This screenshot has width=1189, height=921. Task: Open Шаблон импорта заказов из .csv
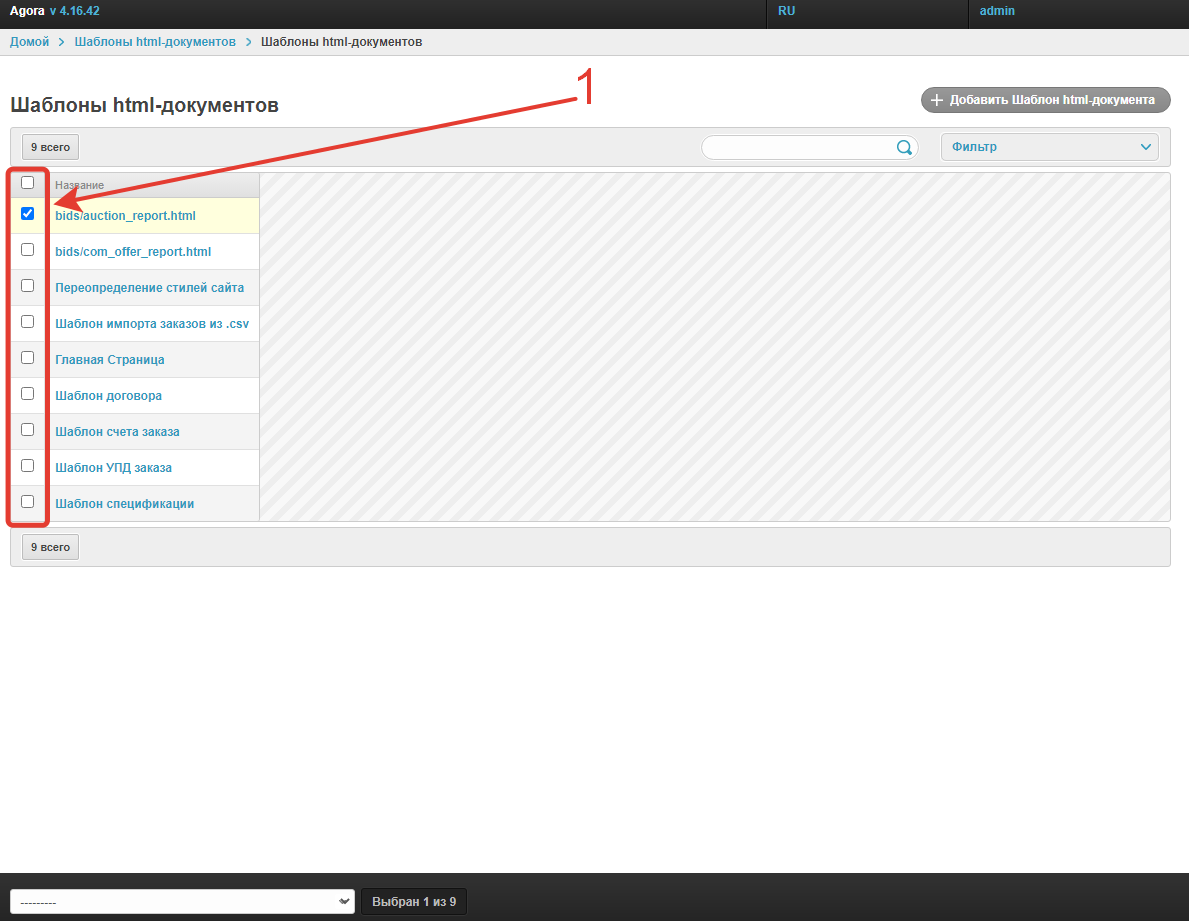pyautogui.click(x=152, y=324)
